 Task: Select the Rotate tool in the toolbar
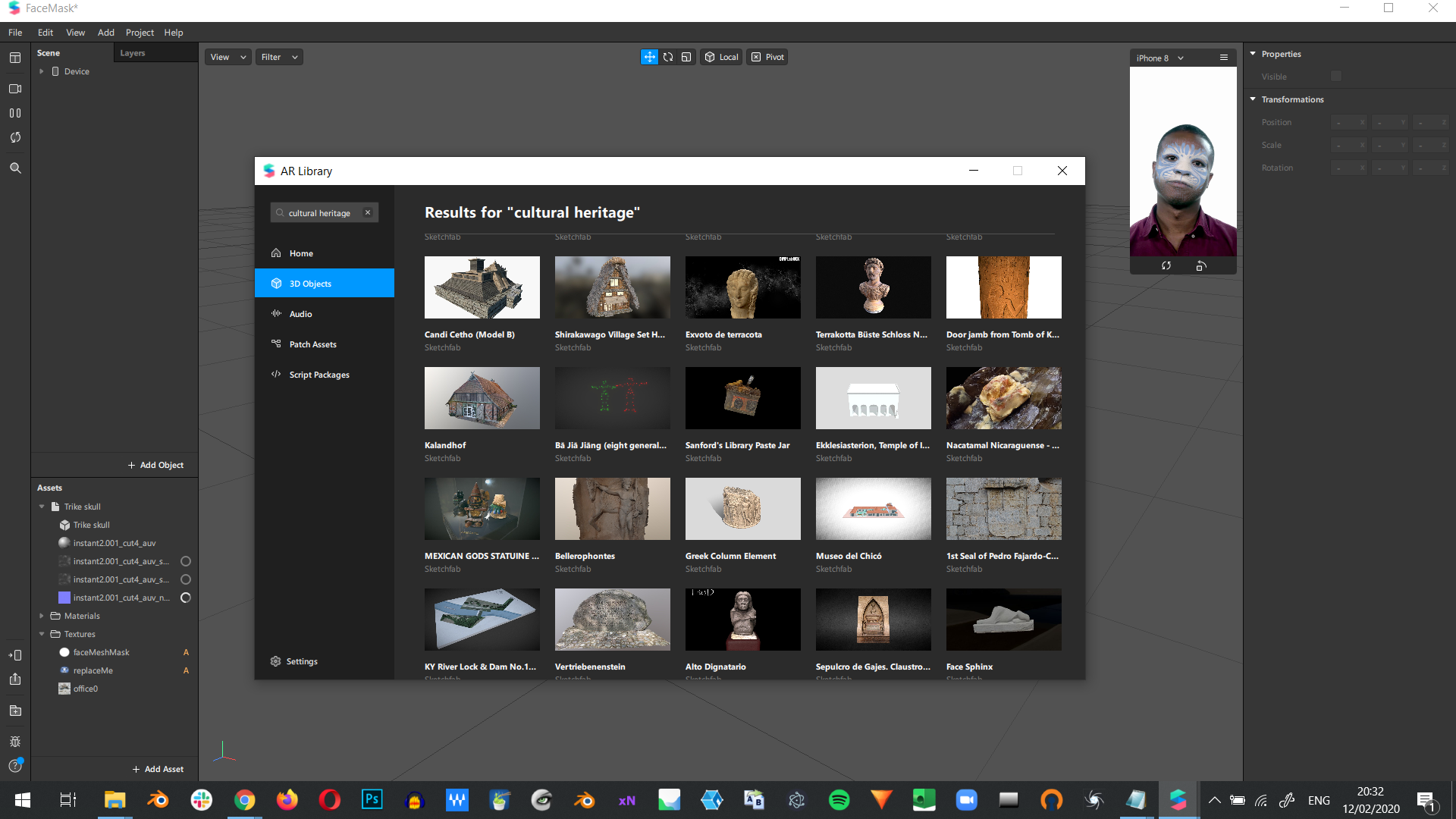(668, 57)
